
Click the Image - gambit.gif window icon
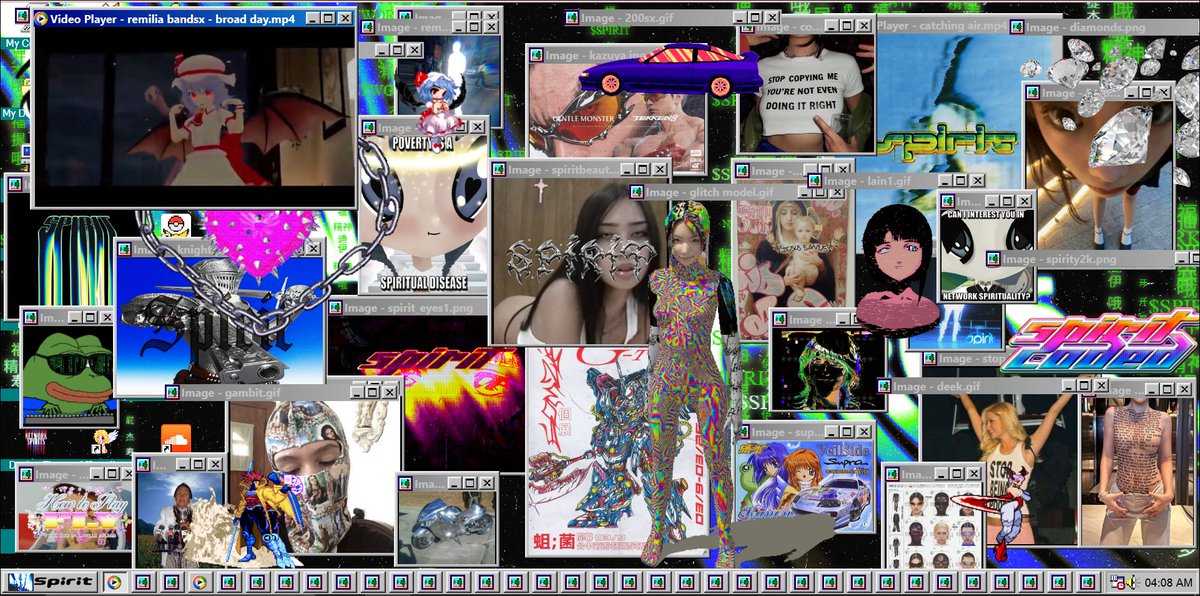[172, 392]
